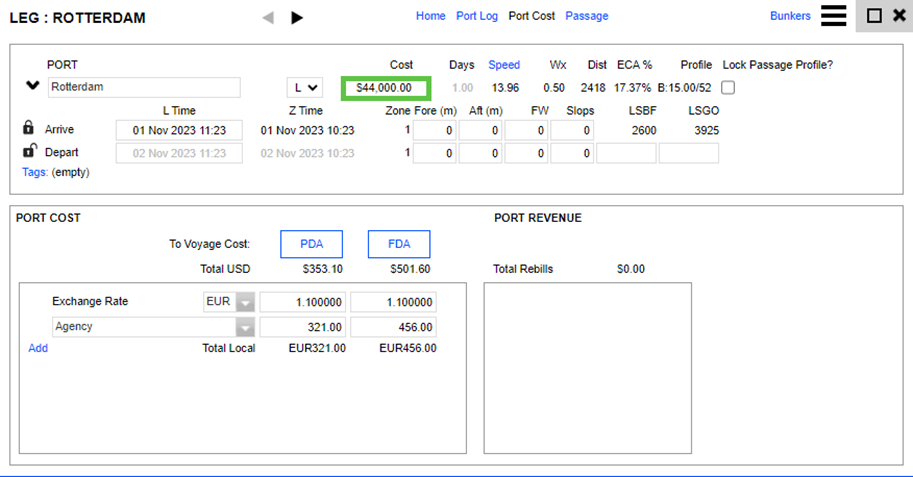Viewport: 913px width, 477px height.
Task: Click the $44,000.00 Cost field
Action: [385, 88]
